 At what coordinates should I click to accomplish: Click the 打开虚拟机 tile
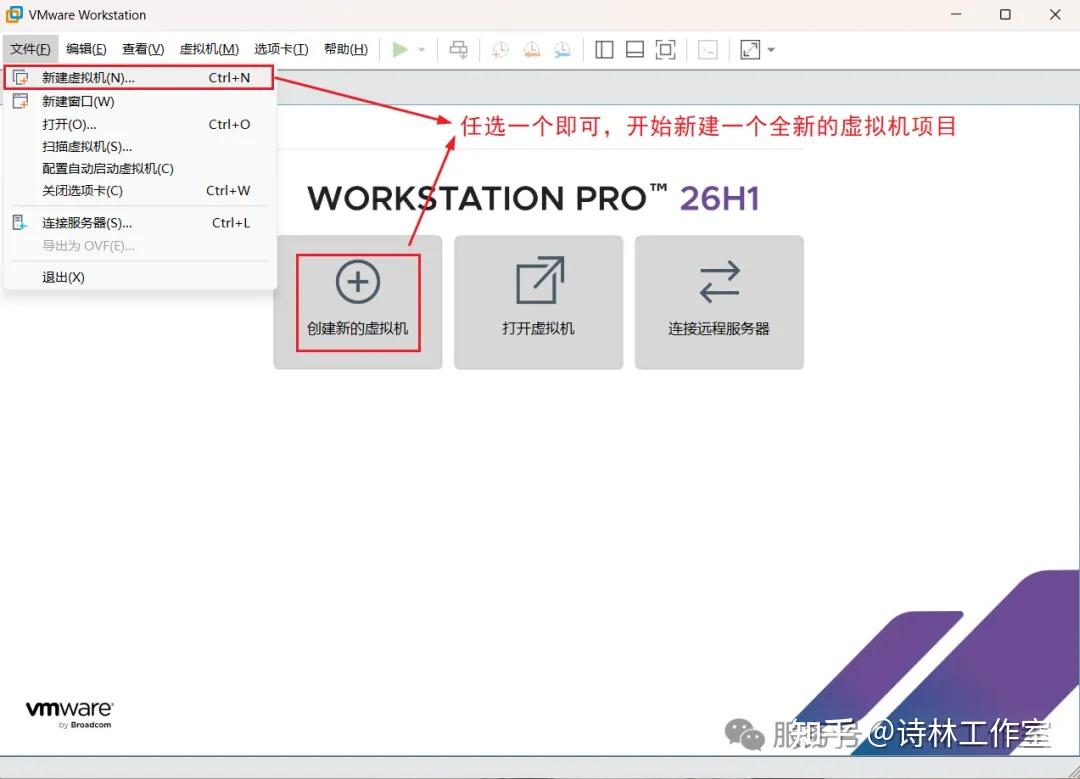[539, 302]
